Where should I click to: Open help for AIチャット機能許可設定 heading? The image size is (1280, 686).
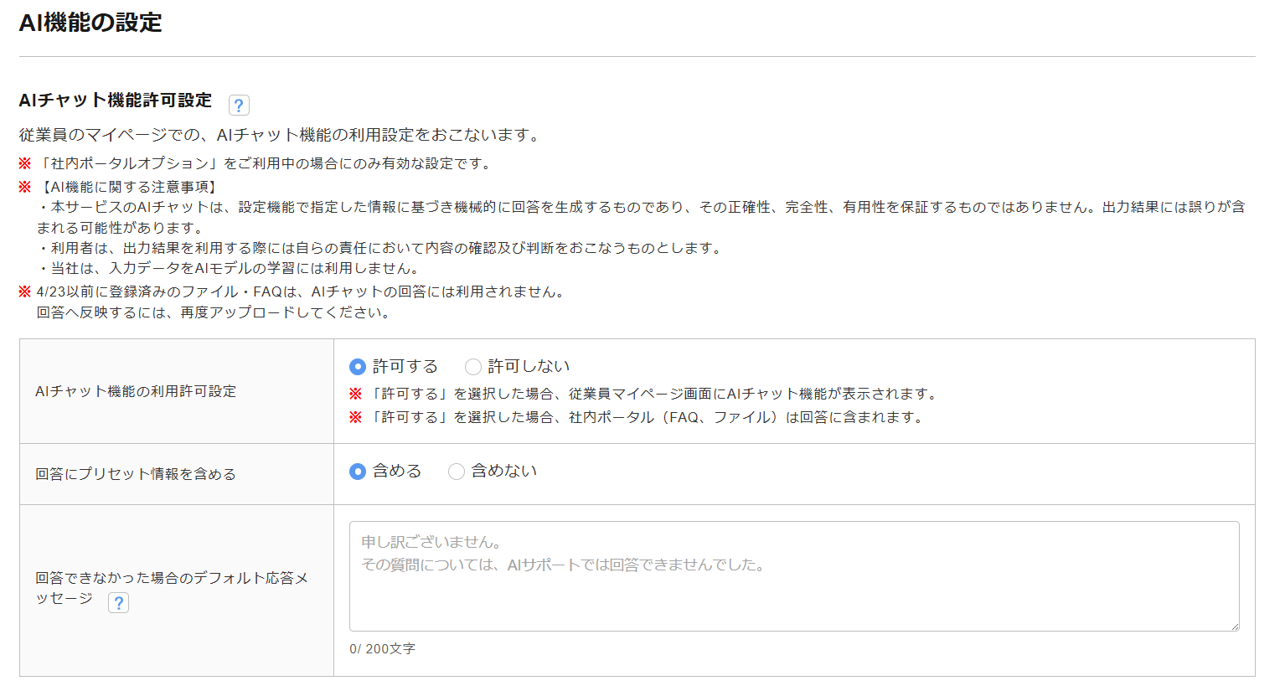click(239, 105)
